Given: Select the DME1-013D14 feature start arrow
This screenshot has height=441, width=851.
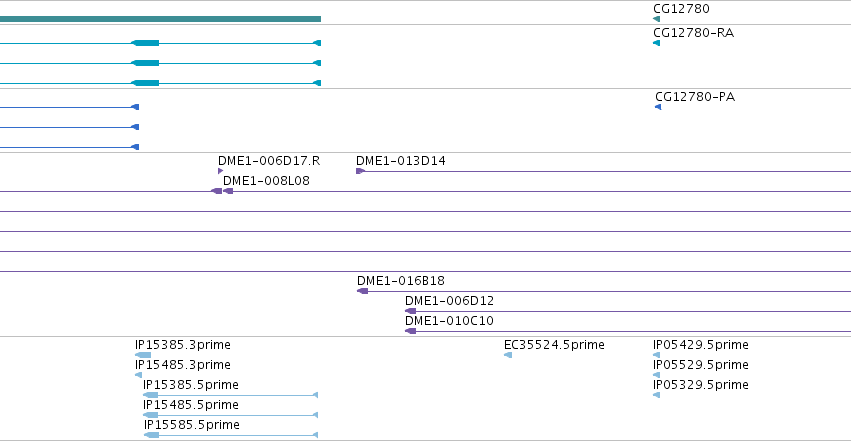Looking at the screenshot, I should click(x=360, y=171).
